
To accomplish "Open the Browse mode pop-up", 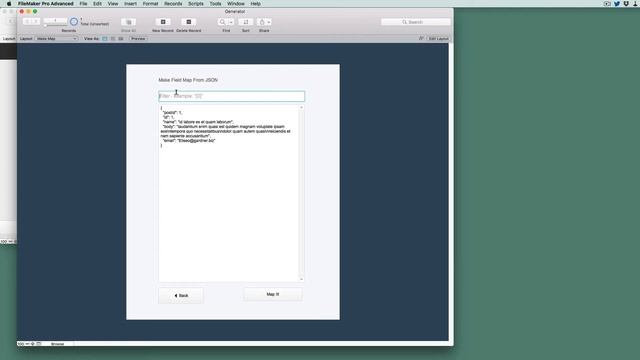I will [x=58, y=344].
